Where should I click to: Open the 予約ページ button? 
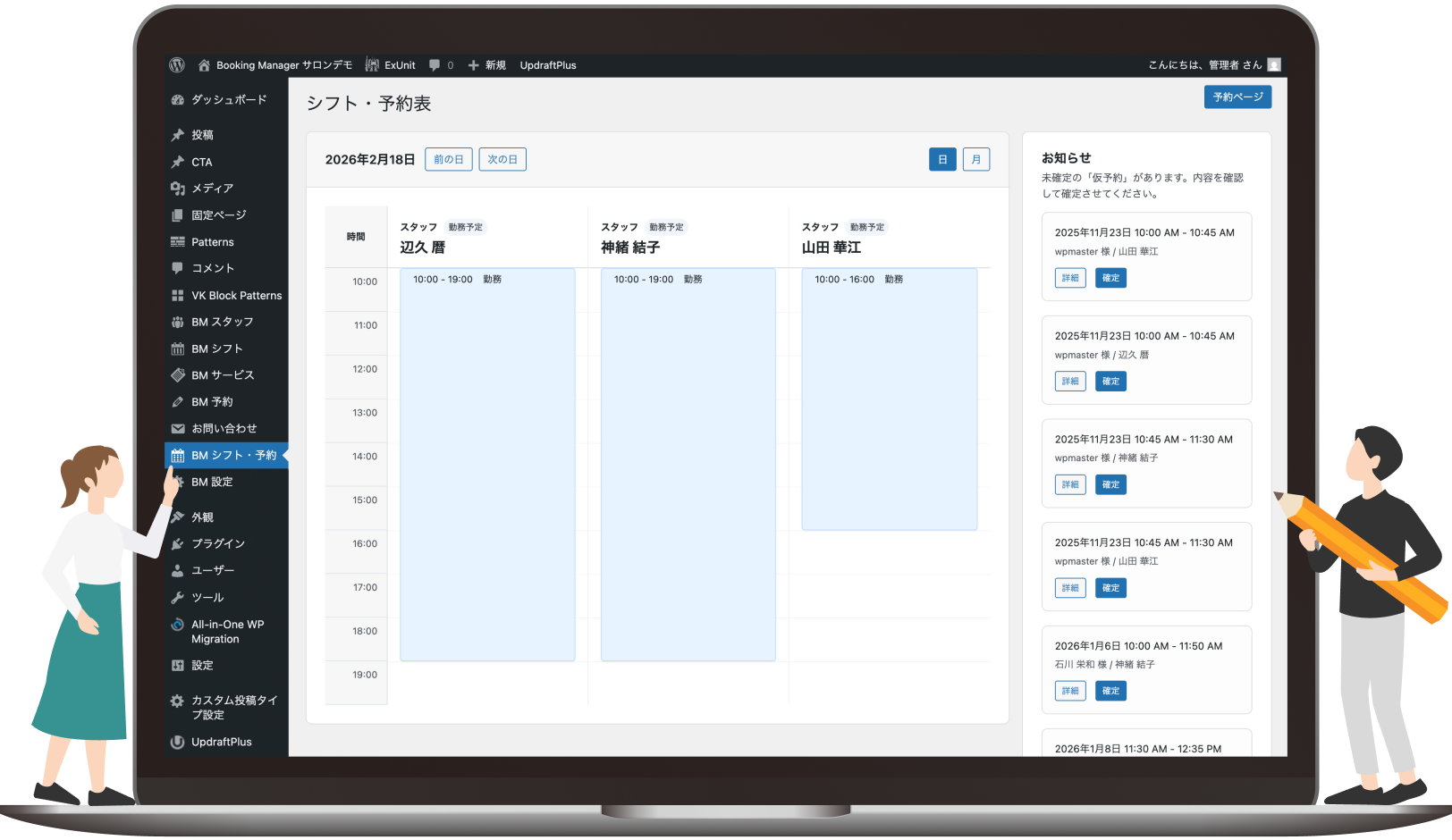[x=1237, y=97]
